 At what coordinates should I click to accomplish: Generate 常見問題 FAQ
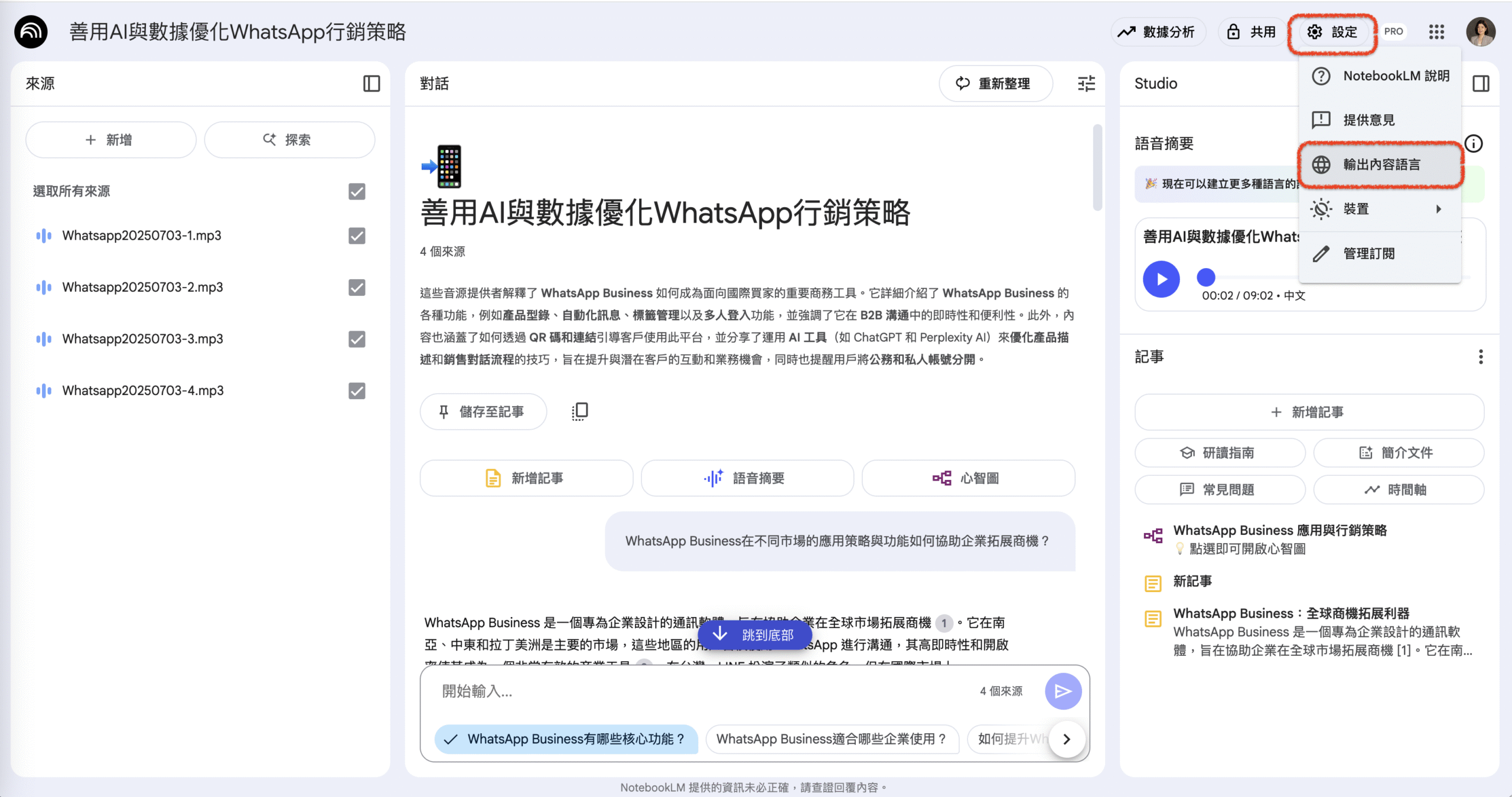(x=1220, y=489)
